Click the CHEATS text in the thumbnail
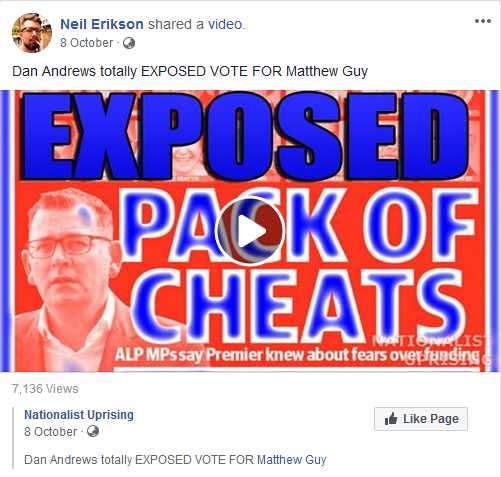Image resolution: width=501 pixels, height=477 pixels. point(298,305)
